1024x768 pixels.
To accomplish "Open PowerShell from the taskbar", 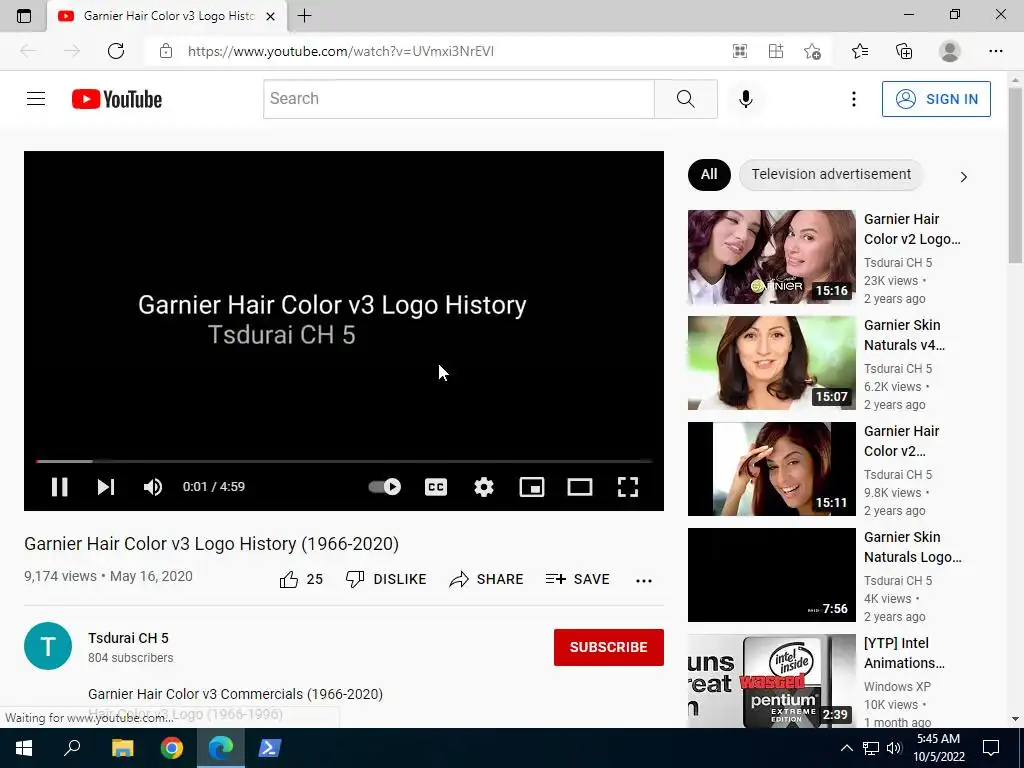I will click(270, 748).
